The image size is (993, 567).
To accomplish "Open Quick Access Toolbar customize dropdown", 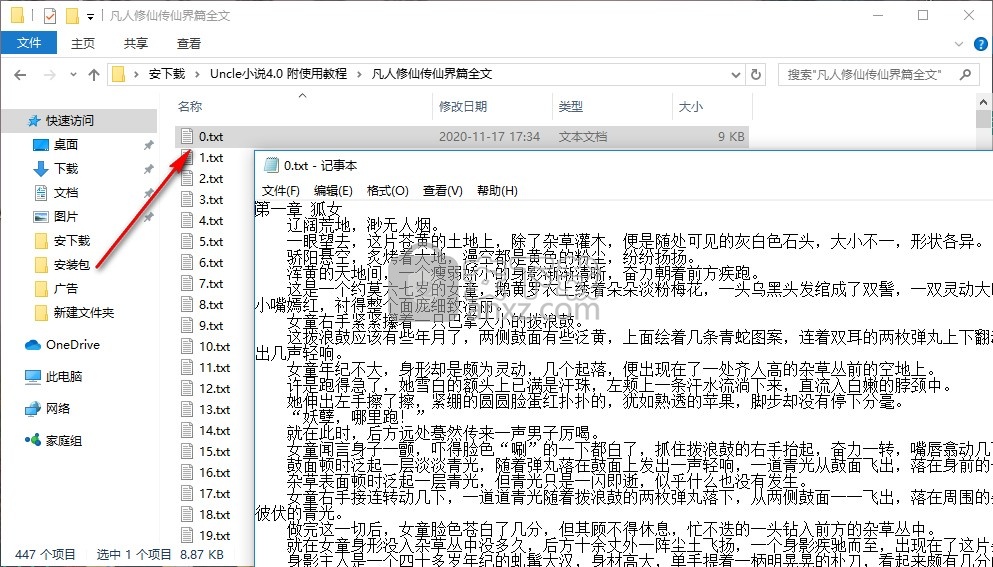I will (91, 16).
